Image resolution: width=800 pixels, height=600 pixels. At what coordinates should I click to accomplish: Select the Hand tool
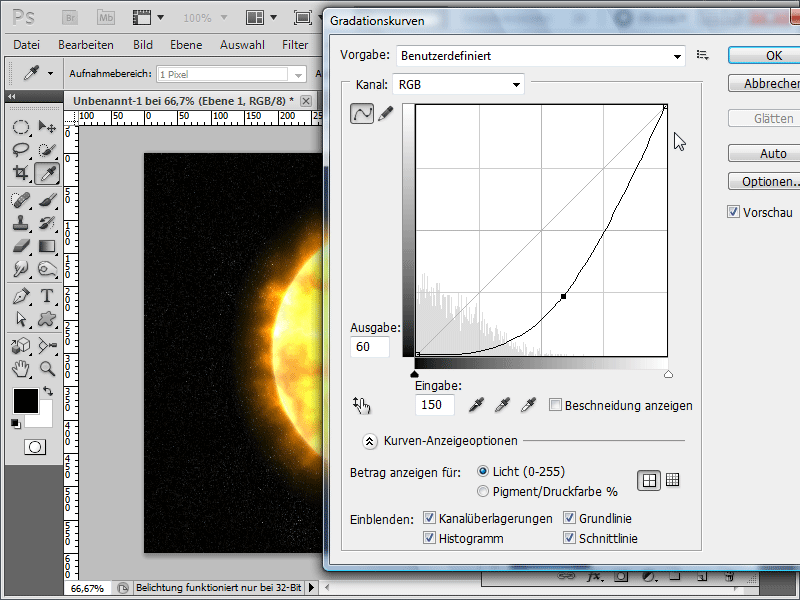click(x=20, y=368)
